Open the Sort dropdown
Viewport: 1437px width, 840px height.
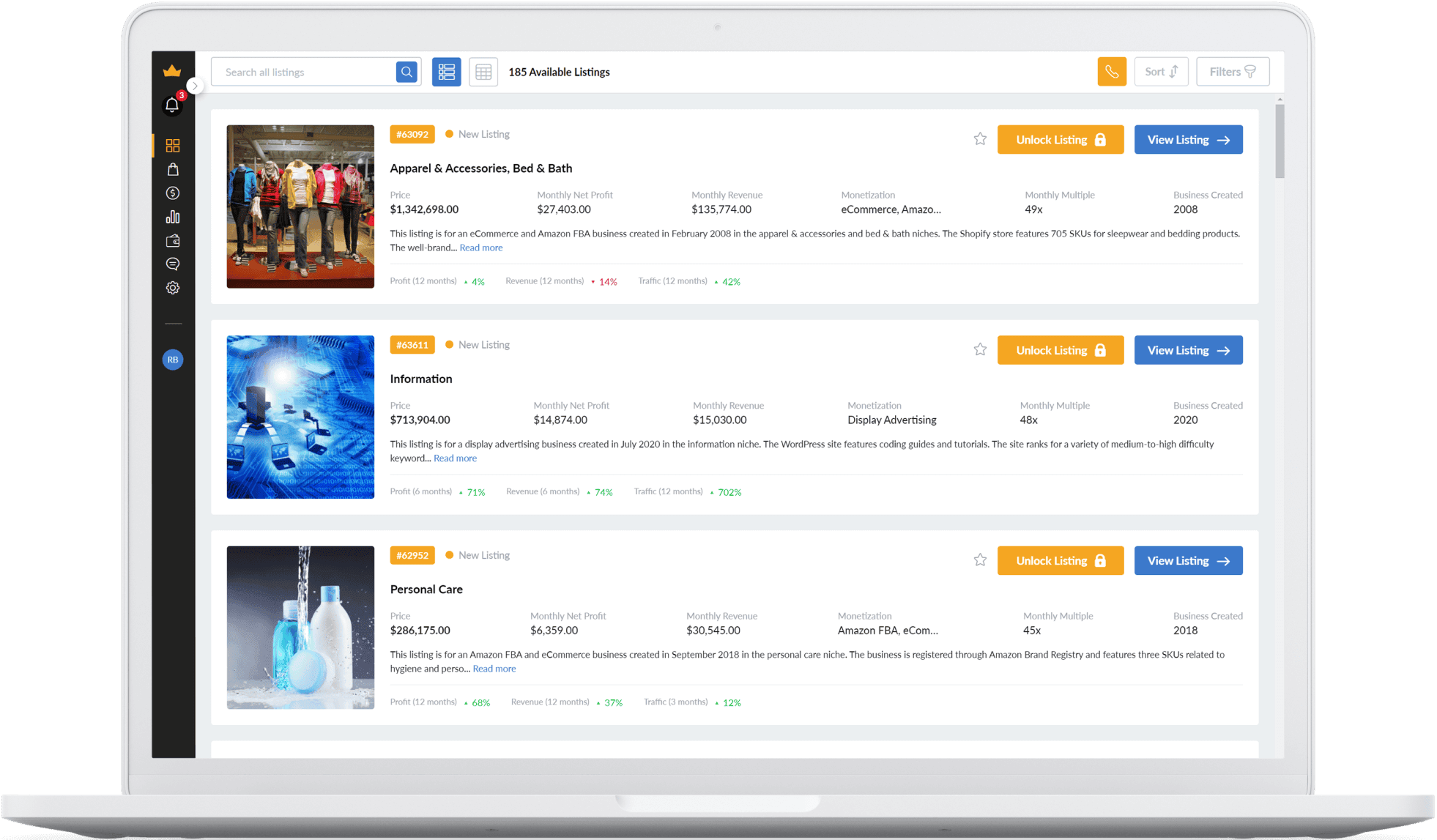1161,72
